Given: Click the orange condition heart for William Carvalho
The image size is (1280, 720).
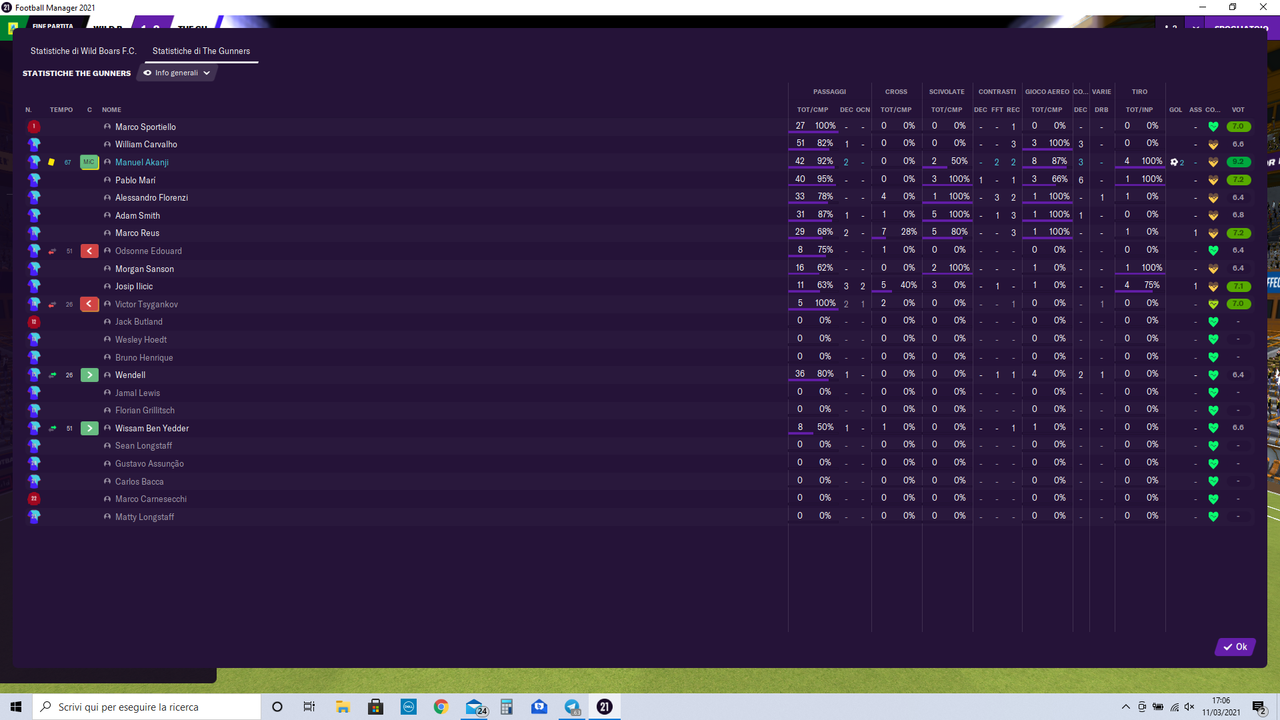Looking at the screenshot, I should click(x=1213, y=144).
